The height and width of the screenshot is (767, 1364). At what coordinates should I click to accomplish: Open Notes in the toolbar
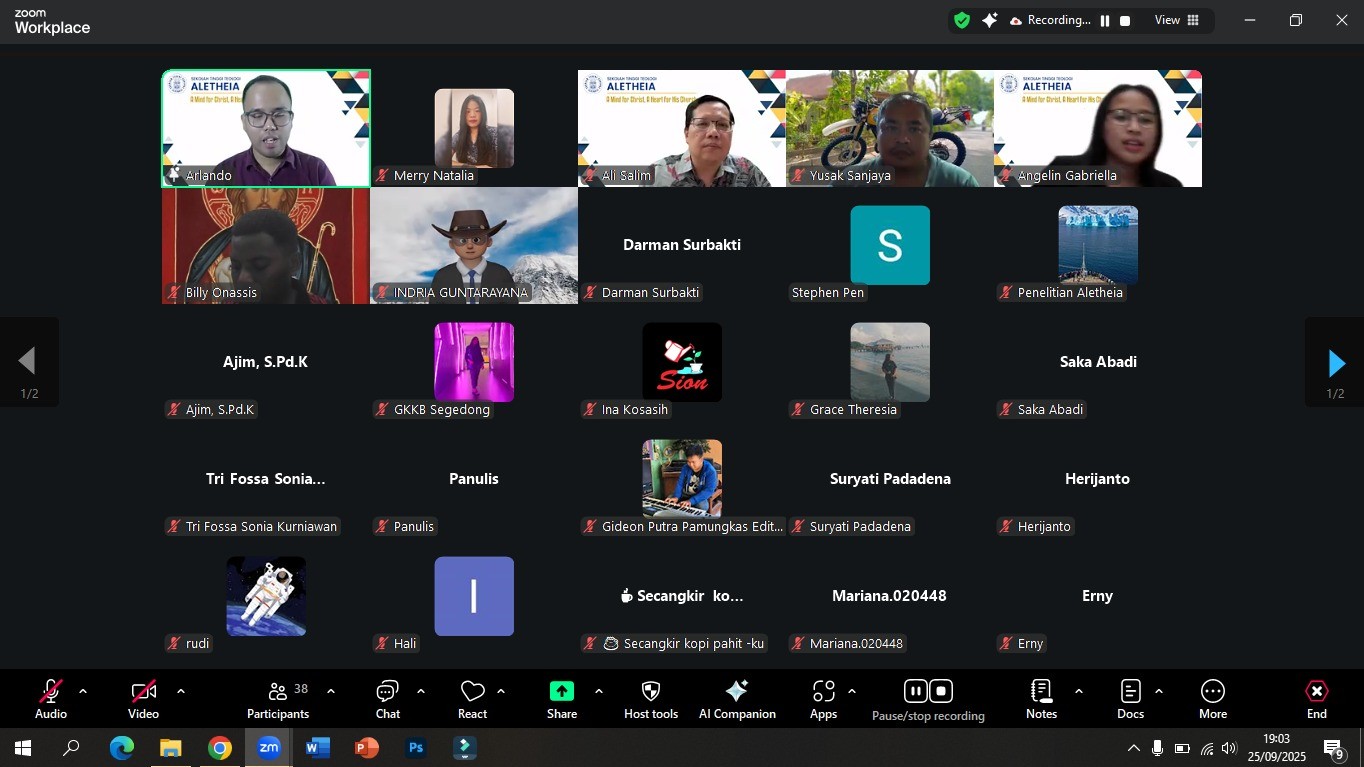[1041, 699]
